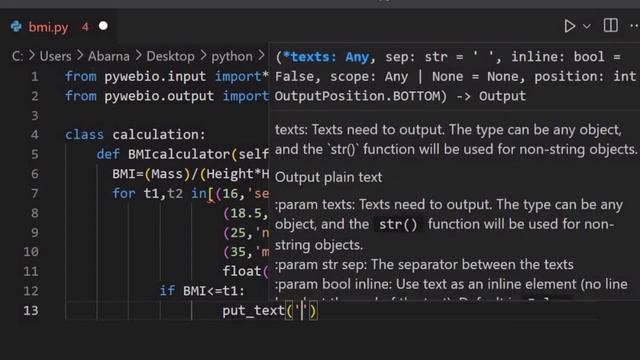Run the Python file with play button

[x=569, y=26]
